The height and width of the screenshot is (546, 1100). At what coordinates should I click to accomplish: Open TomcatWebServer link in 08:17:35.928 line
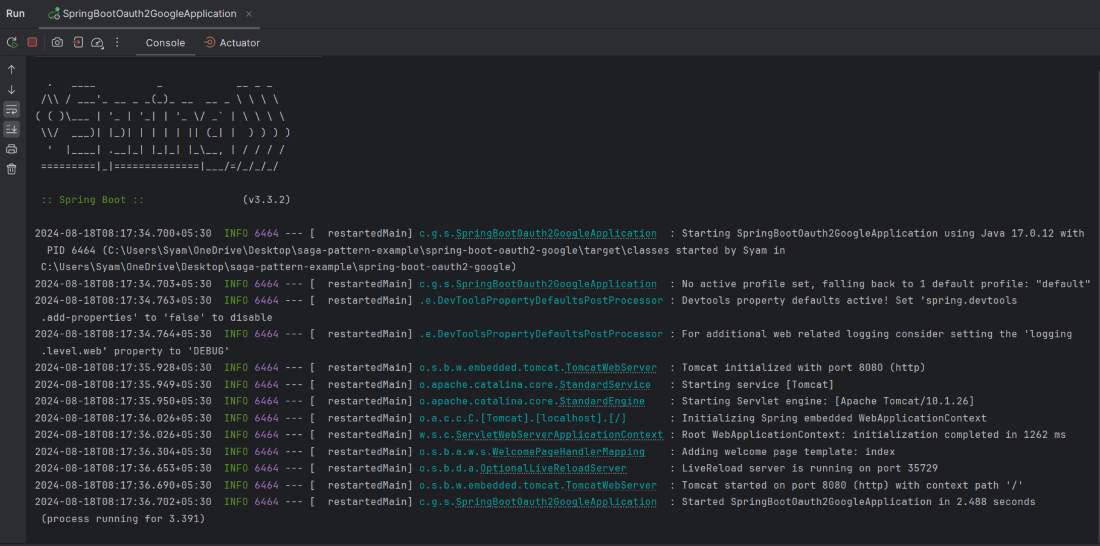coord(610,368)
